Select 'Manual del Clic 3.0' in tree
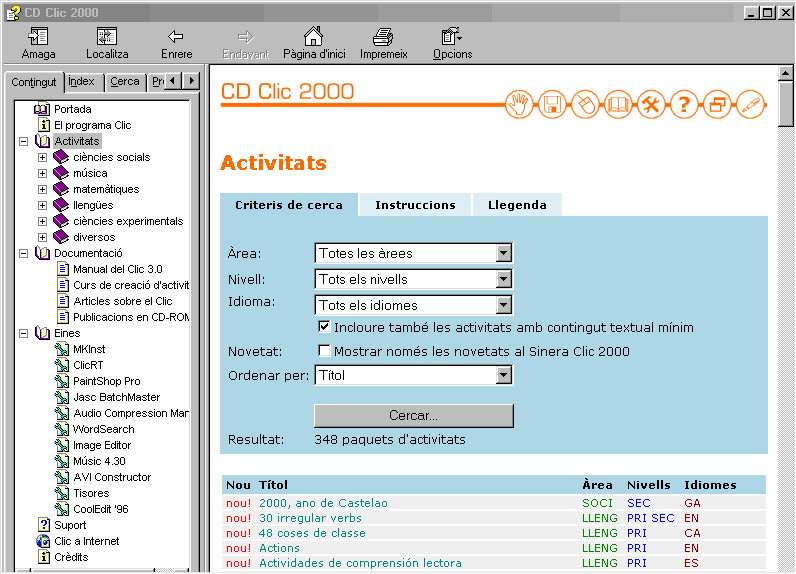Image resolution: width=796 pixels, height=574 pixels. (x=117, y=269)
